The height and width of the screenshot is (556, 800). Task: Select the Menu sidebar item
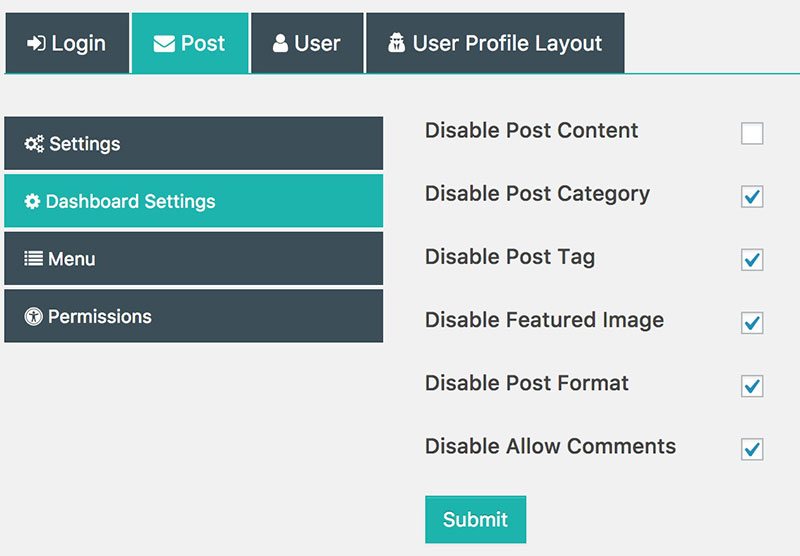pyautogui.click(x=193, y=259)
